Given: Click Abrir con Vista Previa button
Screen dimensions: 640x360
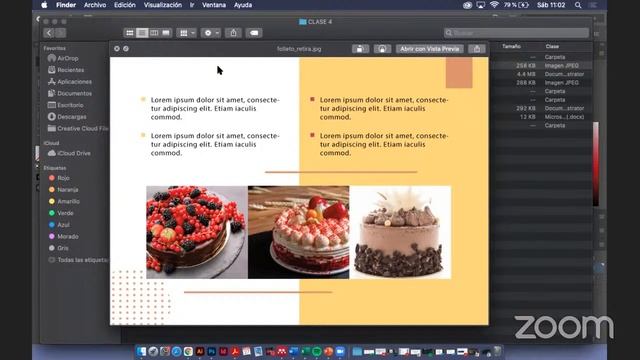Looking at the screenshot, I should pyautogui.click(x=429, y=49).
